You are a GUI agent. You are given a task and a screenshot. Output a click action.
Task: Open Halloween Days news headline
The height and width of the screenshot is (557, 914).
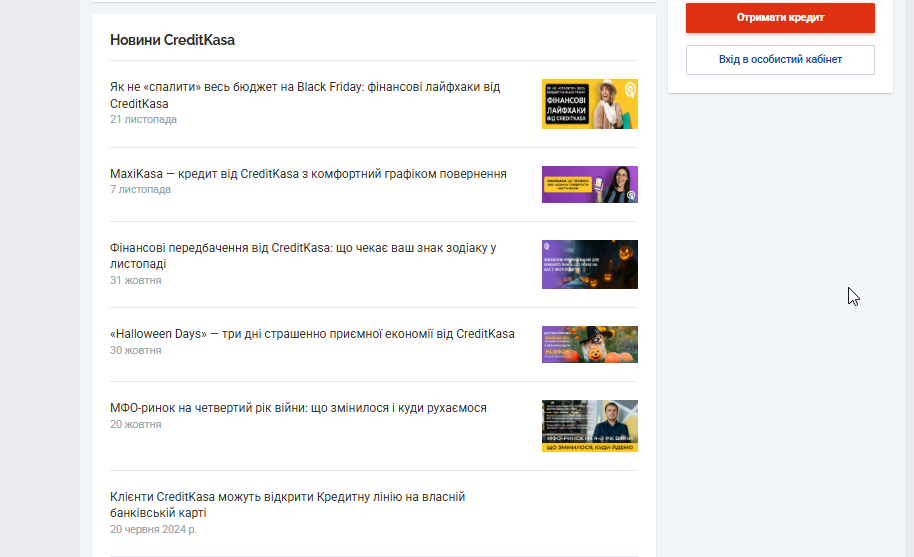pos(312,334)
